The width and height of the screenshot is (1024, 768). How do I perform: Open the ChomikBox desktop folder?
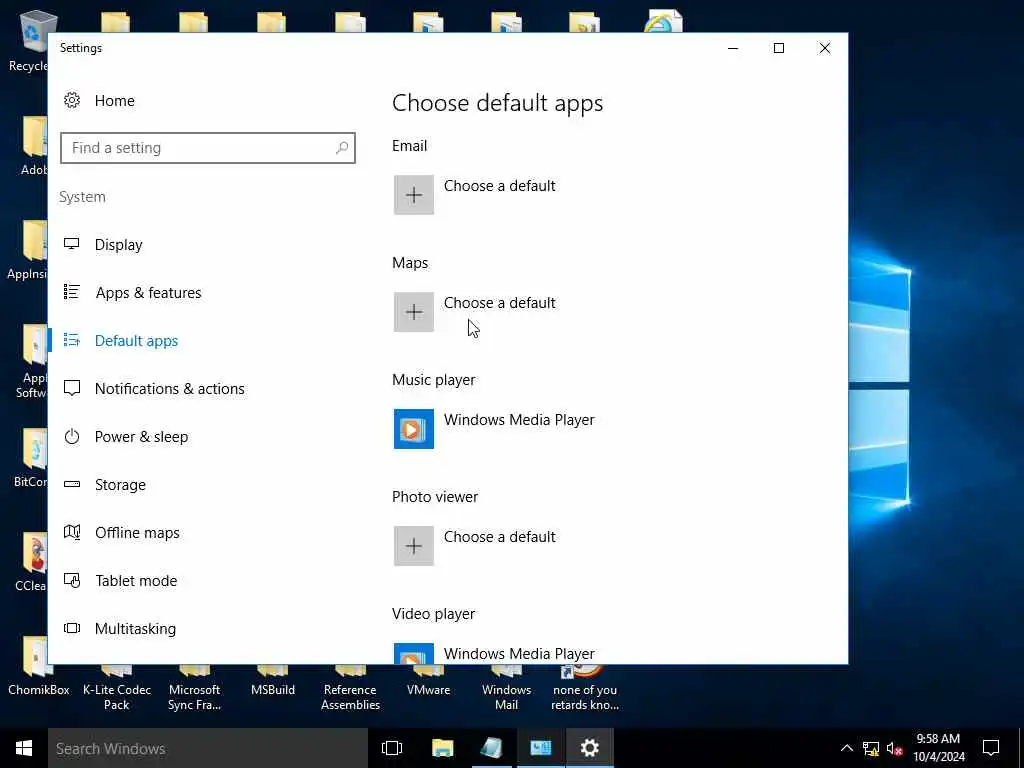[39, 666]
